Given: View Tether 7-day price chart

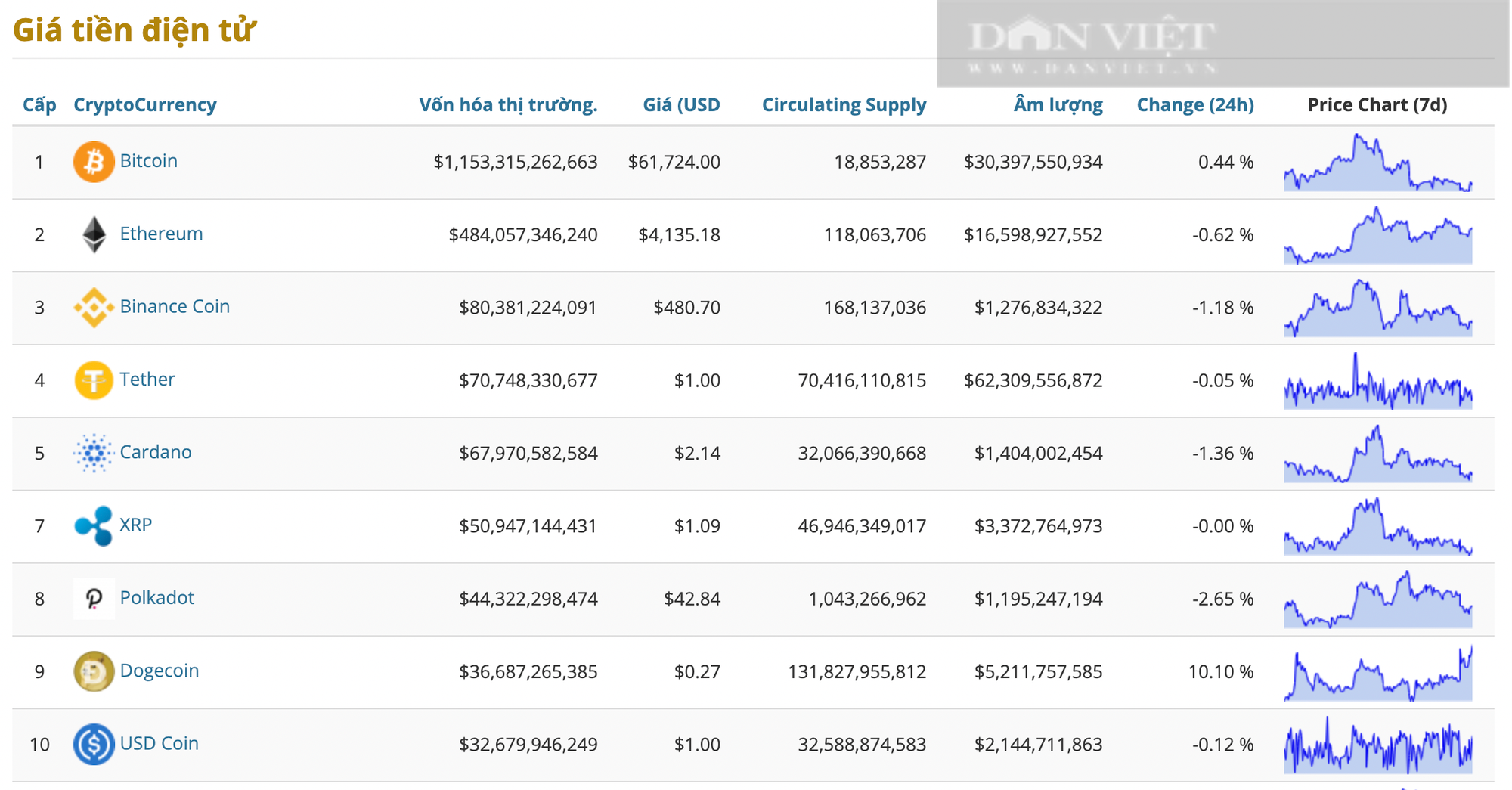Looking at the screenshot, I should [x=1377, y=380].
